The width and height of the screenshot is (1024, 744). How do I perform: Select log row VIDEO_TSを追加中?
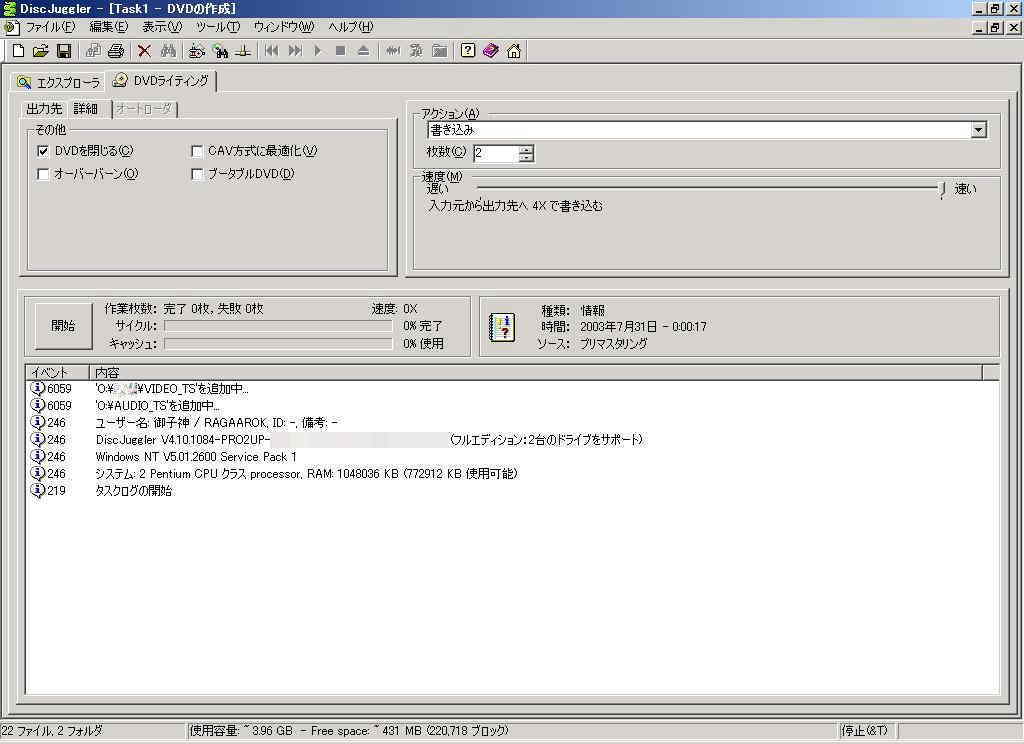[x=512, y=389]
